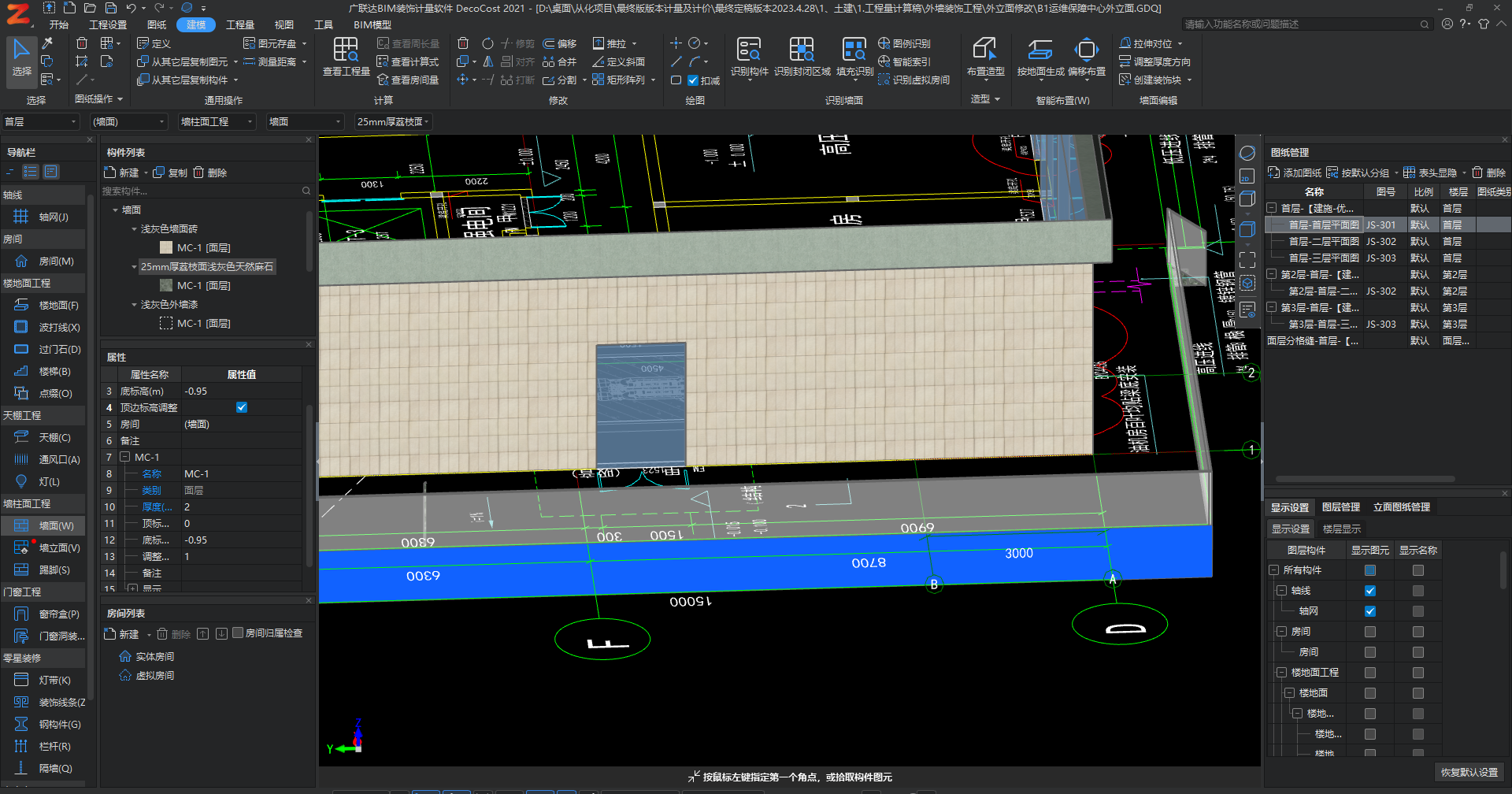1512x794 pixels.
Task: Delete drawing via 删除 in 图纸管理
Action: coord(1489,173)
